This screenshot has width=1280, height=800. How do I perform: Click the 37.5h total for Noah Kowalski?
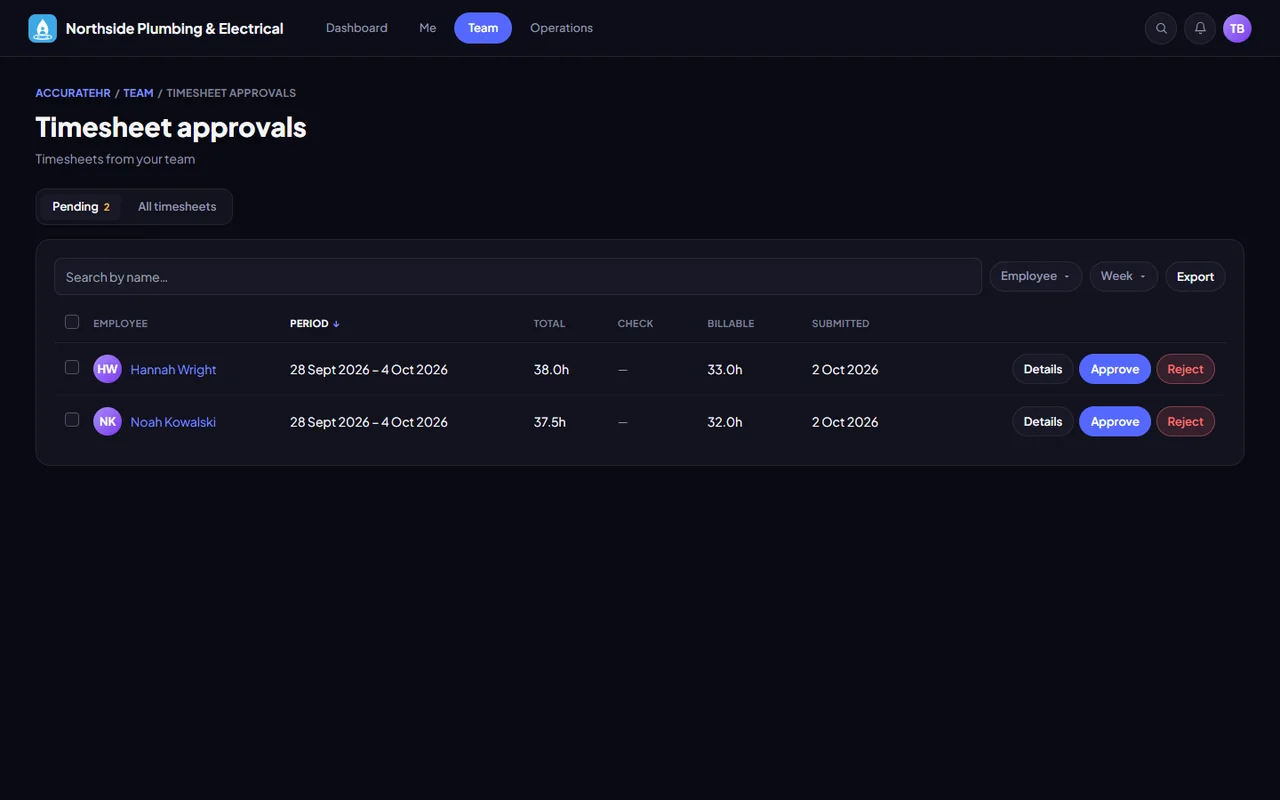(x=550, y=422)
